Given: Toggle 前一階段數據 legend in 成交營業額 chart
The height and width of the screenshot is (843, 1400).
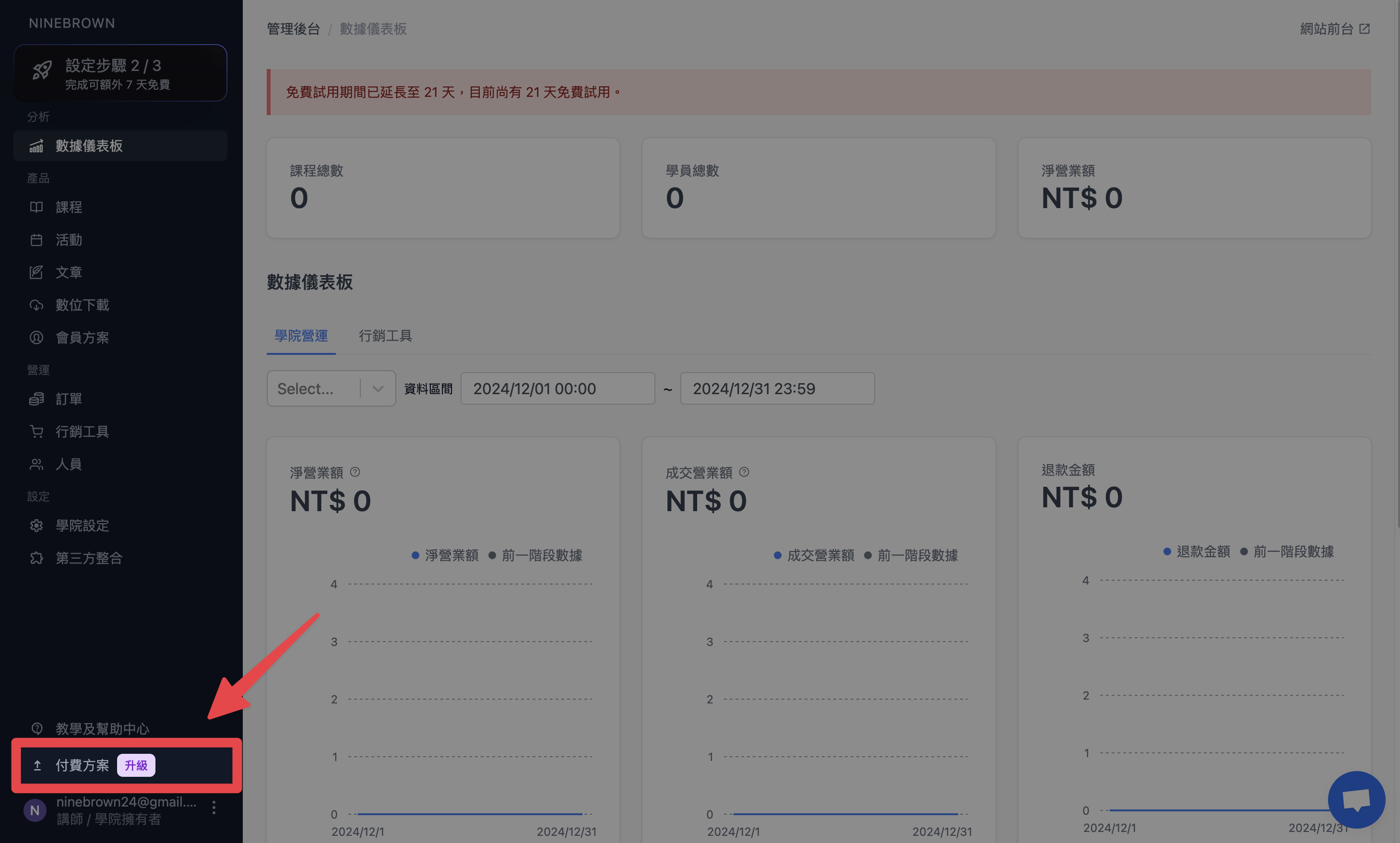Looking at the screenshot, I should (x=911, y=555).
